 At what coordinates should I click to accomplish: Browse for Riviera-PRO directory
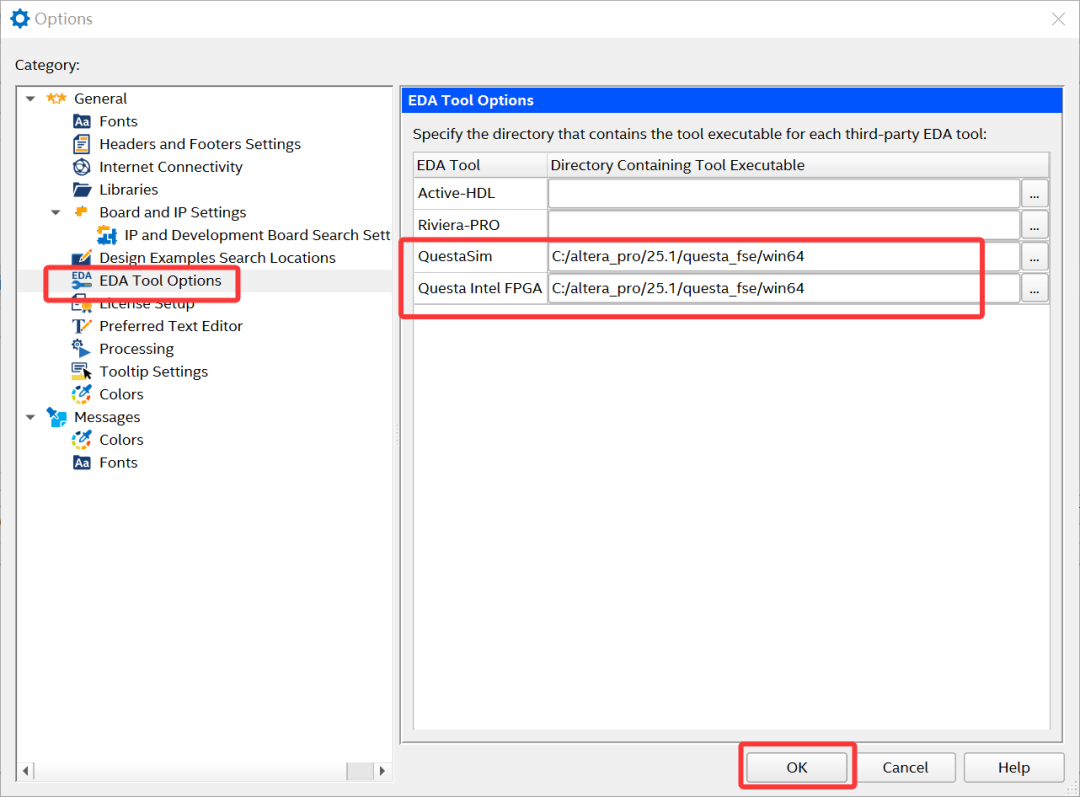coord(1035,225)
